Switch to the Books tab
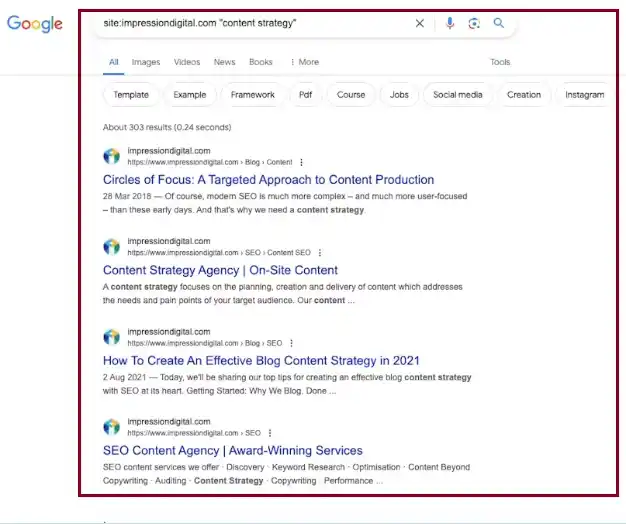This screenshot has height=524, width=626. [x=261, y=62]
